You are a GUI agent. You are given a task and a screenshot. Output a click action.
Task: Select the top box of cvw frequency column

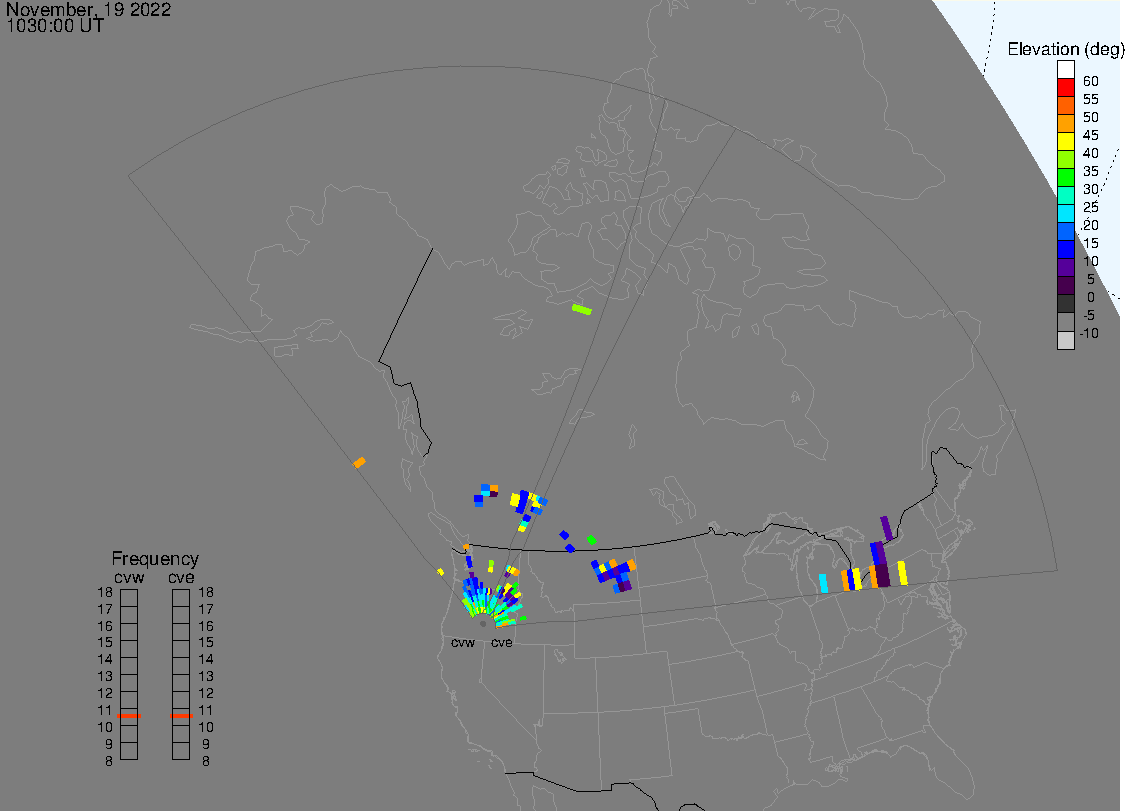tap(129, 597)
